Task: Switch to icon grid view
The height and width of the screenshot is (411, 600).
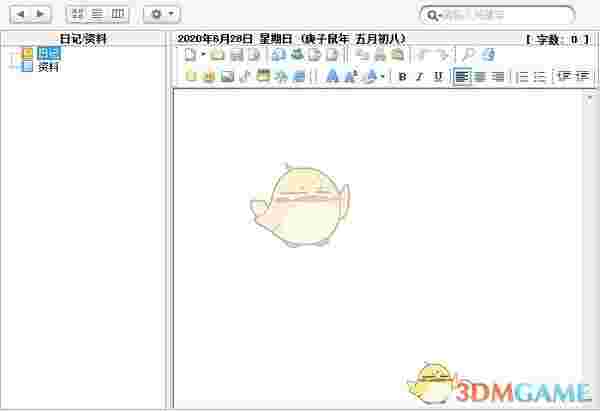Action: tap(78, 15)
